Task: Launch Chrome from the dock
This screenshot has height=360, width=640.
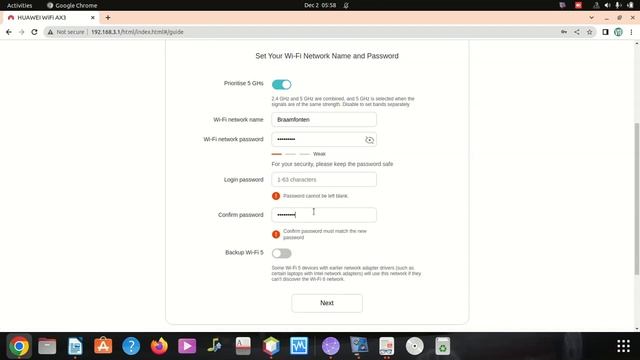Action: [19, 346]
